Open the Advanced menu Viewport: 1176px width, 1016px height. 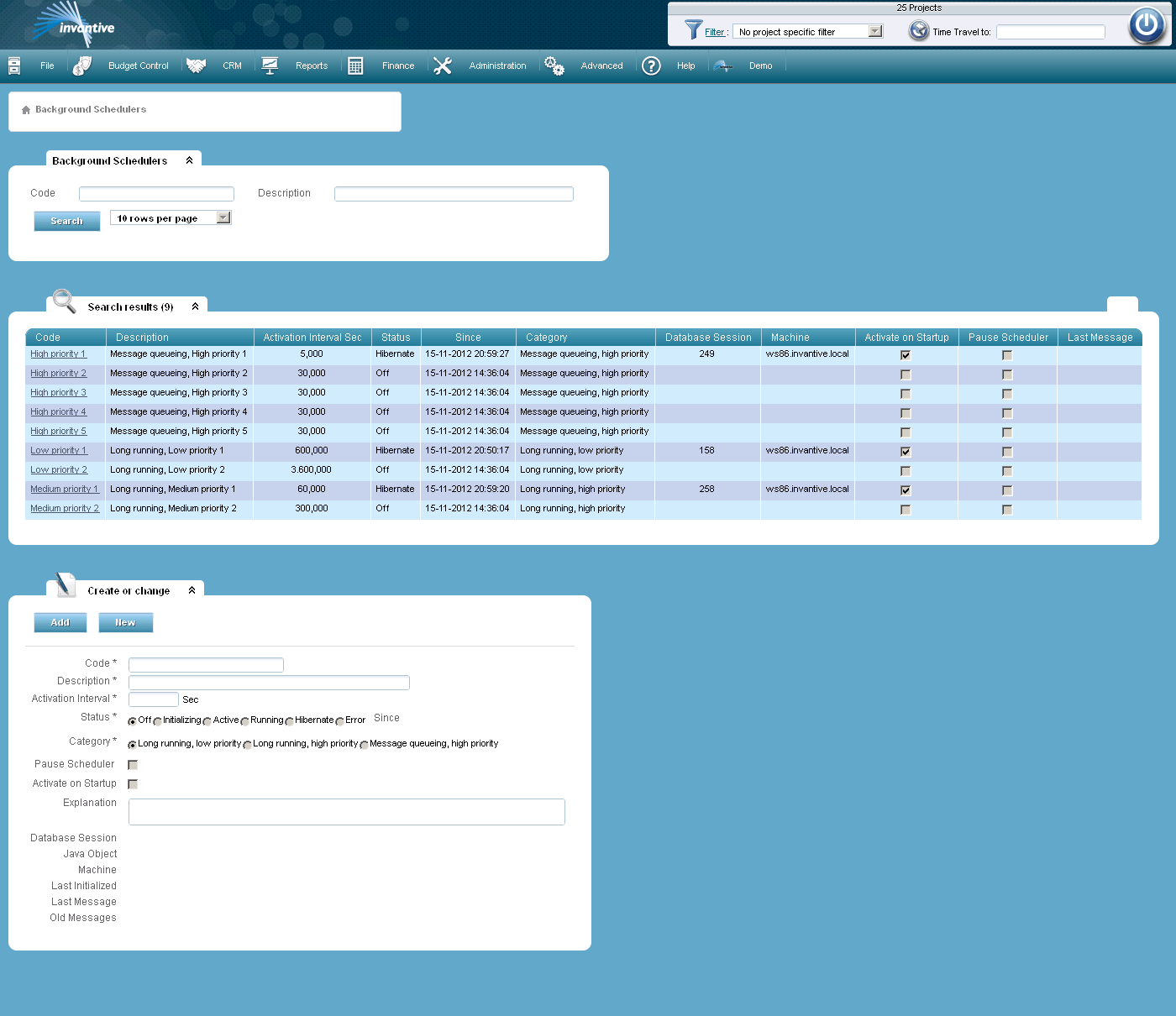[x=602, y=65]
